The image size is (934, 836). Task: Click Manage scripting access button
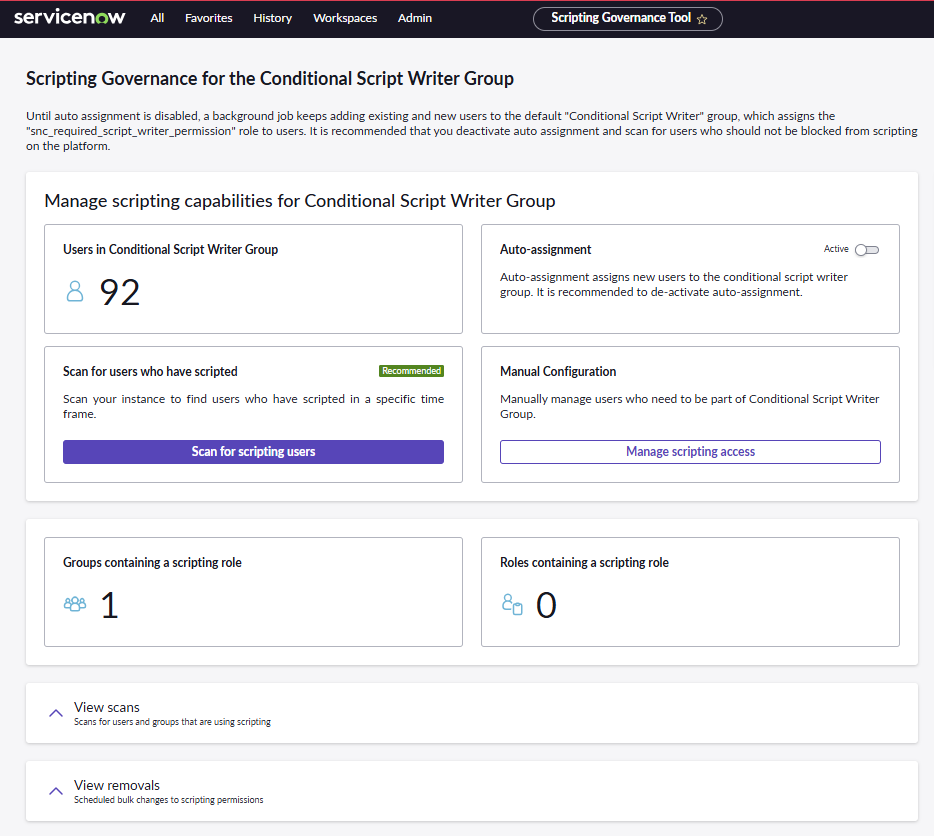[690, 452]
